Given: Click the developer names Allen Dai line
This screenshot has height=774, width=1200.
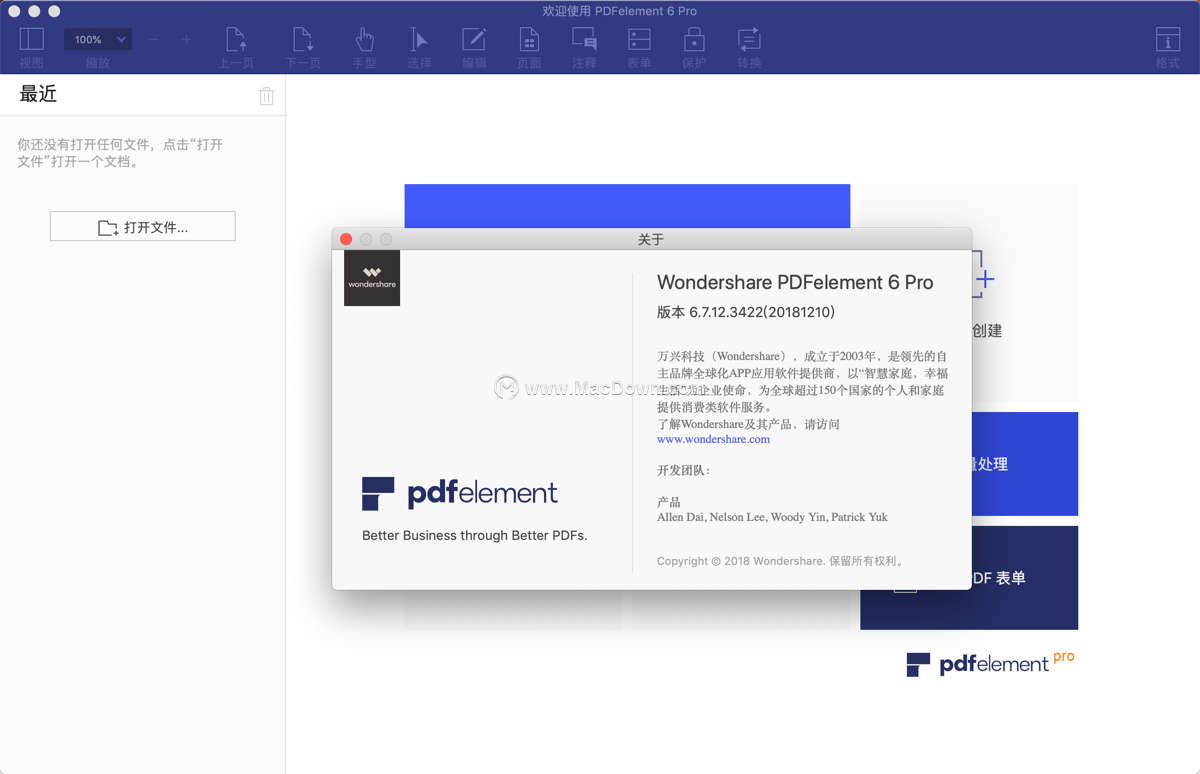Looking at the screenshot, I should (x=772, y=518).
